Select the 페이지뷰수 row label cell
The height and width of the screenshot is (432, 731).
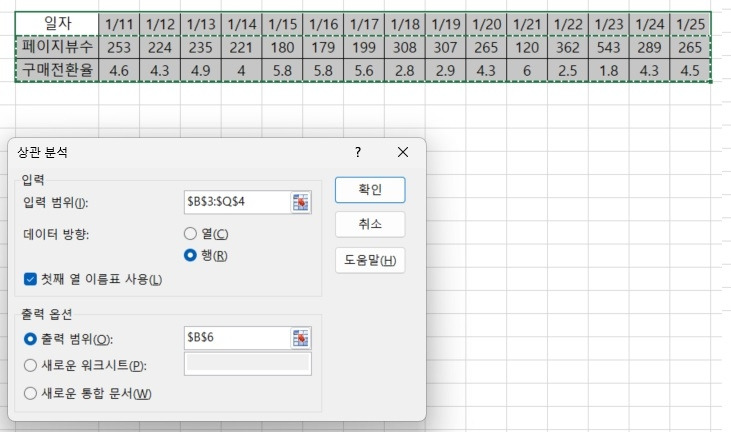click(57, 47)
